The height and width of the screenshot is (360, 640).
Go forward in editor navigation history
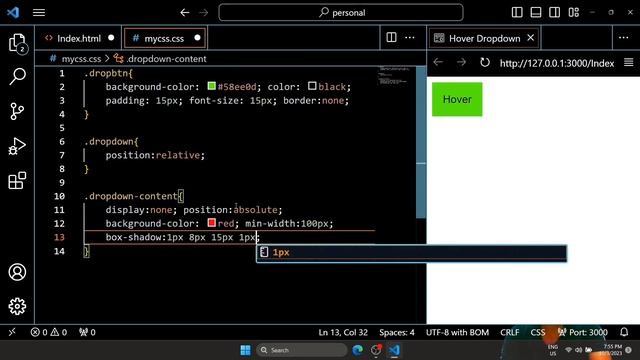[x=203, y=13]
